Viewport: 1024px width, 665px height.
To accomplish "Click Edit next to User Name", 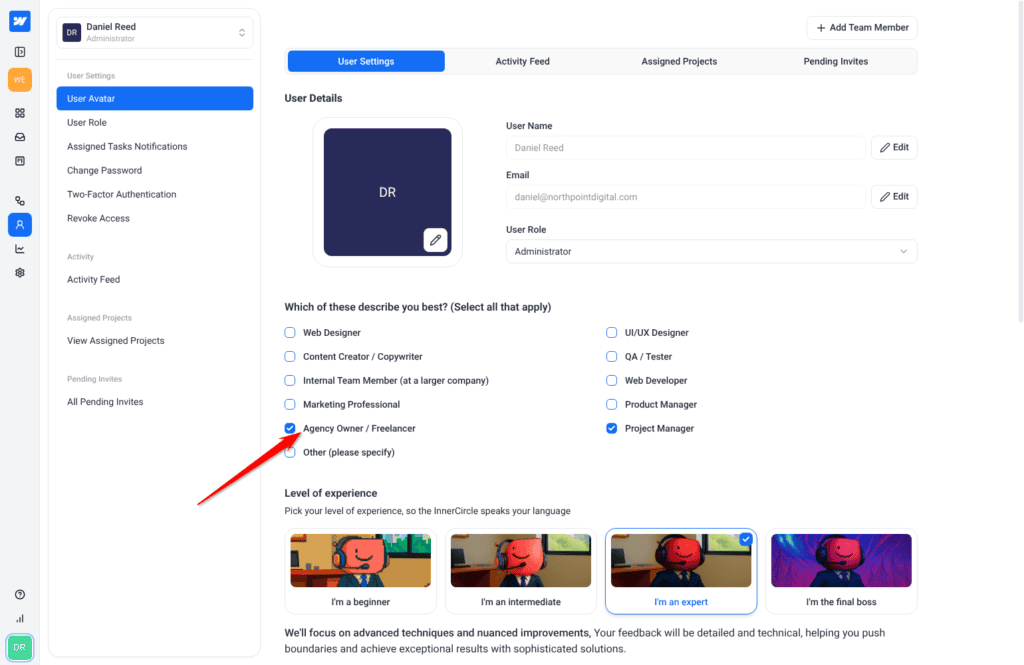I will click(894, 148).
